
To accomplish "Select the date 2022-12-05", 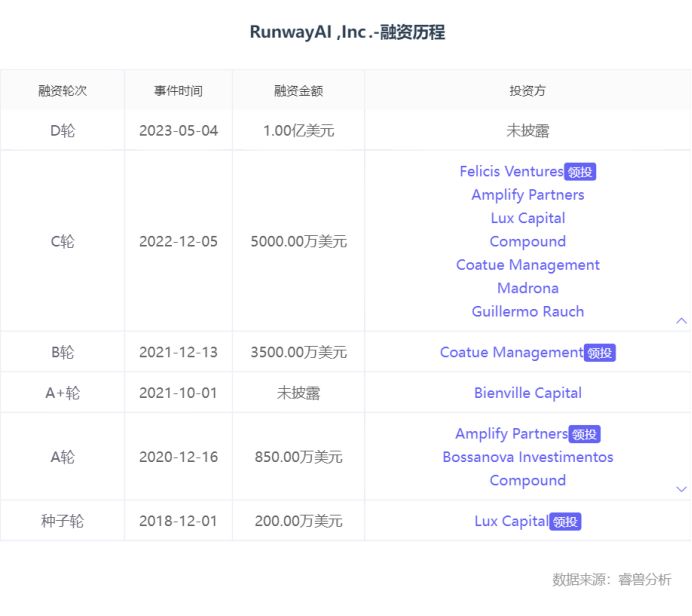I will [178, 241].
